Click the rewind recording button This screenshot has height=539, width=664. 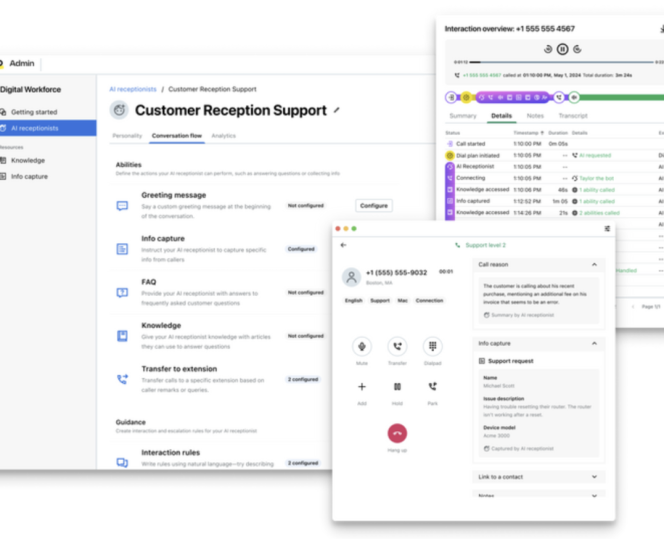click(x=548, y=49)
